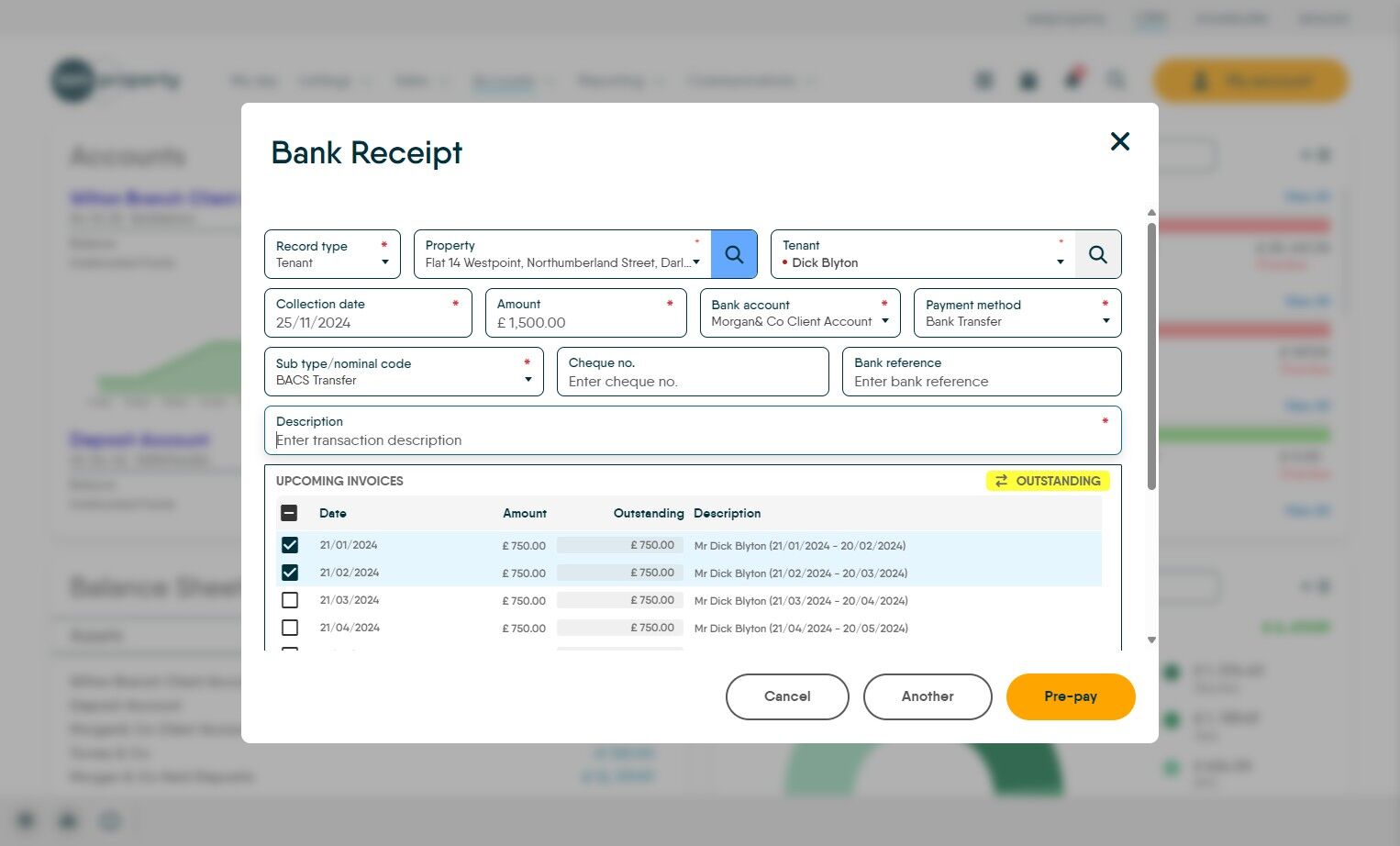Click the 21/02/2024 date cell
This screenshot has width=1400, height=846.
350,573
